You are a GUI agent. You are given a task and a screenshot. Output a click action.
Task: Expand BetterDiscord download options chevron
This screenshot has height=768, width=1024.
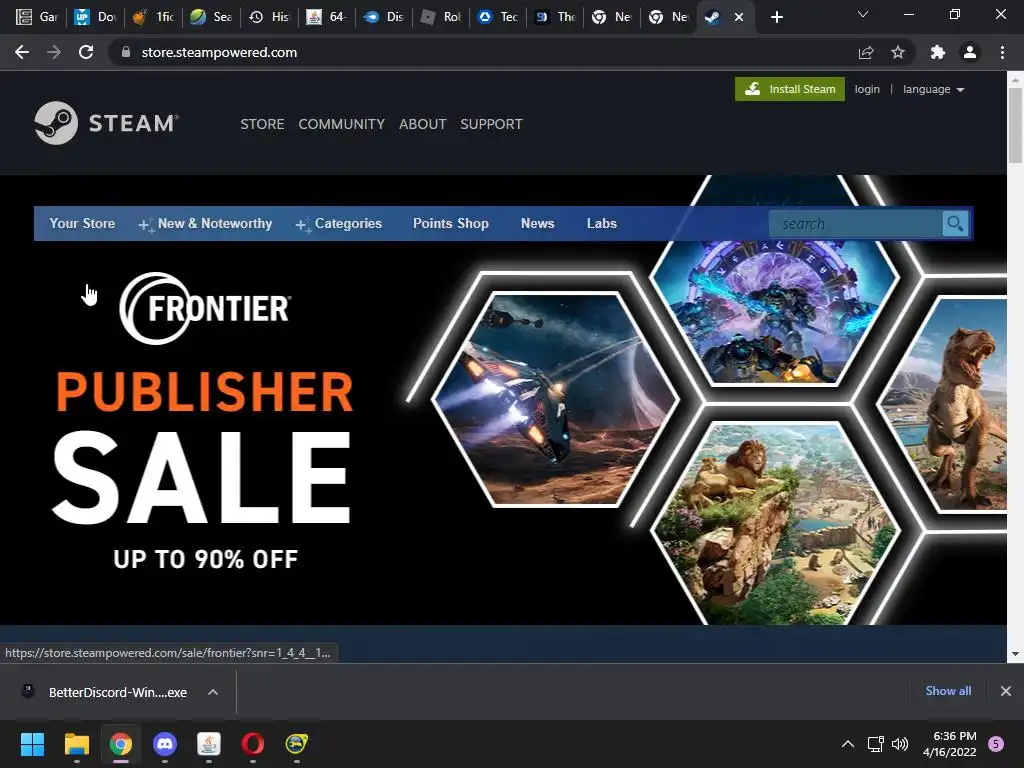pos(213,692)
